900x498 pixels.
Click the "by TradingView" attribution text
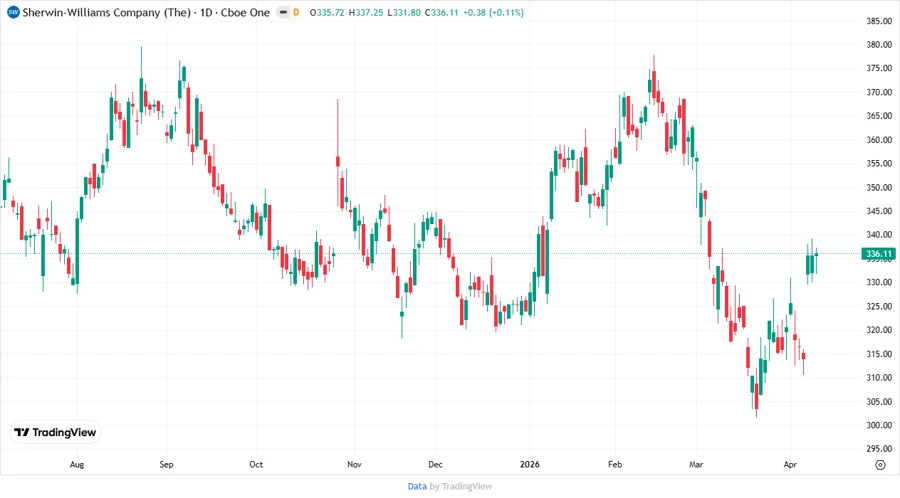click(x=461, y=487)
